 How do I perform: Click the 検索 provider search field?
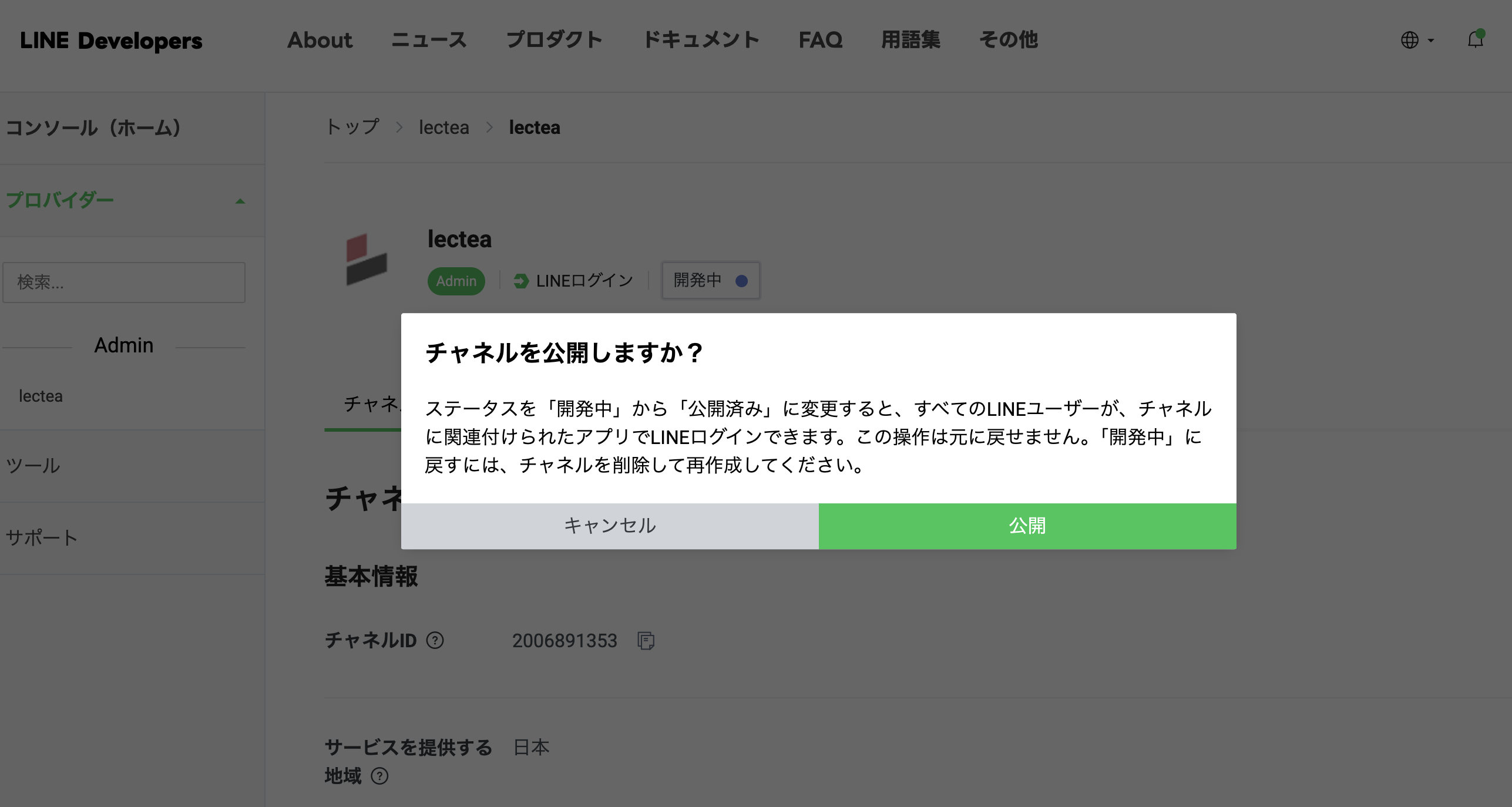tap(124, 283)
